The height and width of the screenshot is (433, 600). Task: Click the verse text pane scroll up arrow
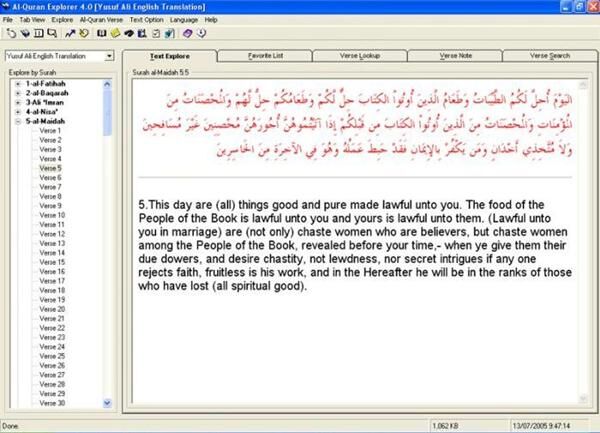point(583,85)
